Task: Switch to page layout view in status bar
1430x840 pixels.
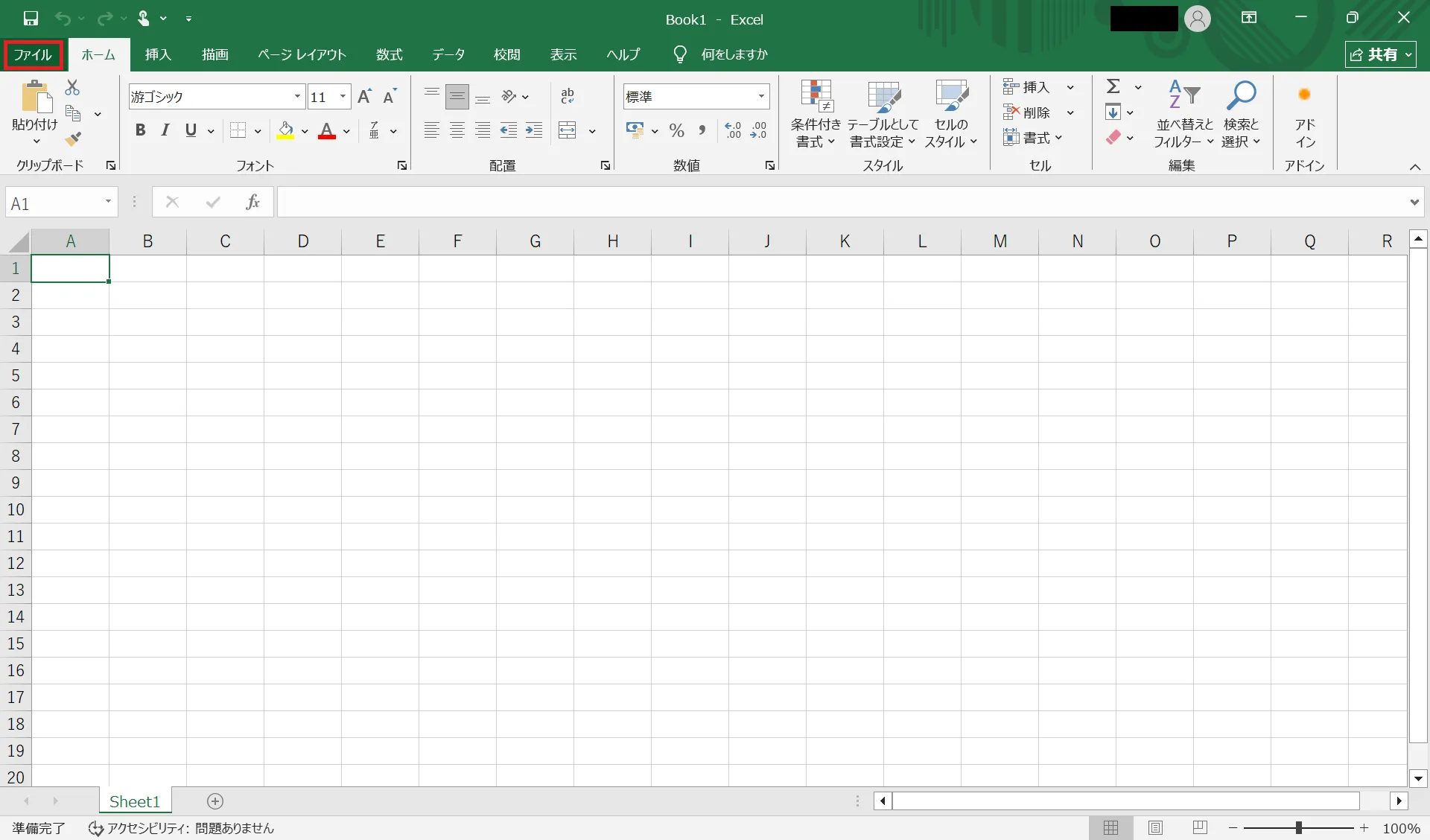Action: (x=1155, y=827)
